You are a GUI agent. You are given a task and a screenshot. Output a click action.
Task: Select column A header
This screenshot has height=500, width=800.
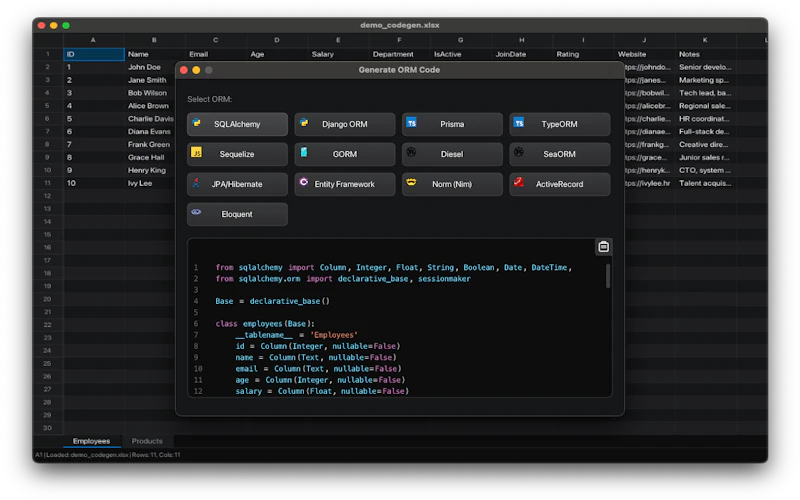click(93, 40)
